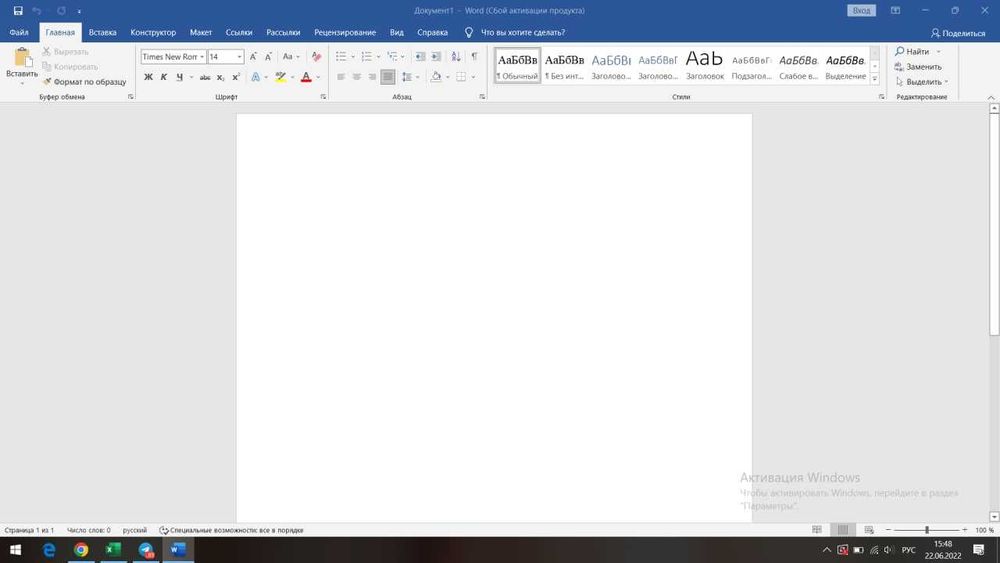This screenshot has width=1000, height=563.
Task: Apply superscript formatting
Action: [235, 77]
